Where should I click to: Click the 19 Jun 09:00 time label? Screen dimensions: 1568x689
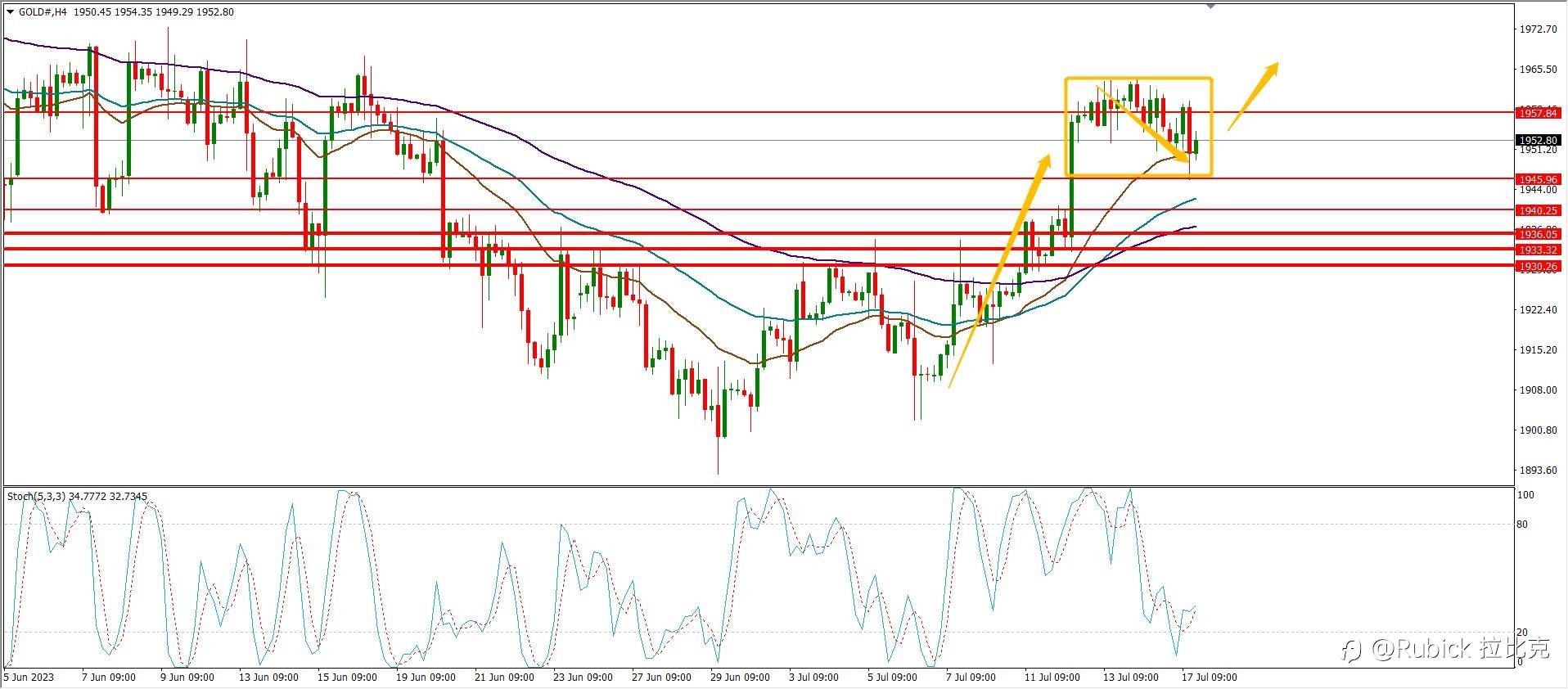(426, 678)
